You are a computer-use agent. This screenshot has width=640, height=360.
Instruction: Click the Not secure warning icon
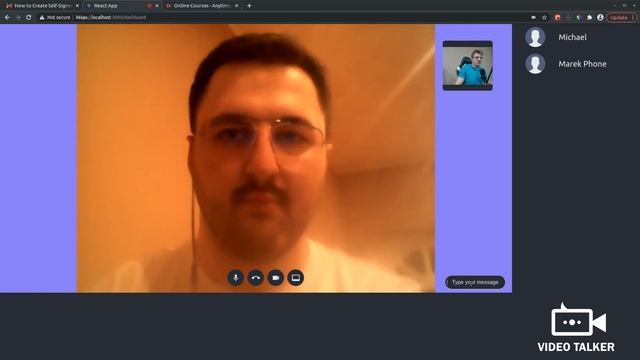(x=42, y=18)
